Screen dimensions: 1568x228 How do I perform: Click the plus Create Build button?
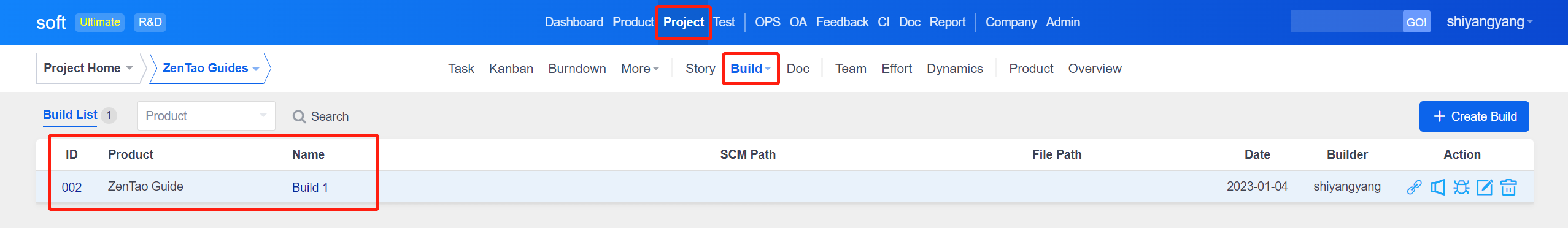pyautogui.click(x=1474, y=116)
